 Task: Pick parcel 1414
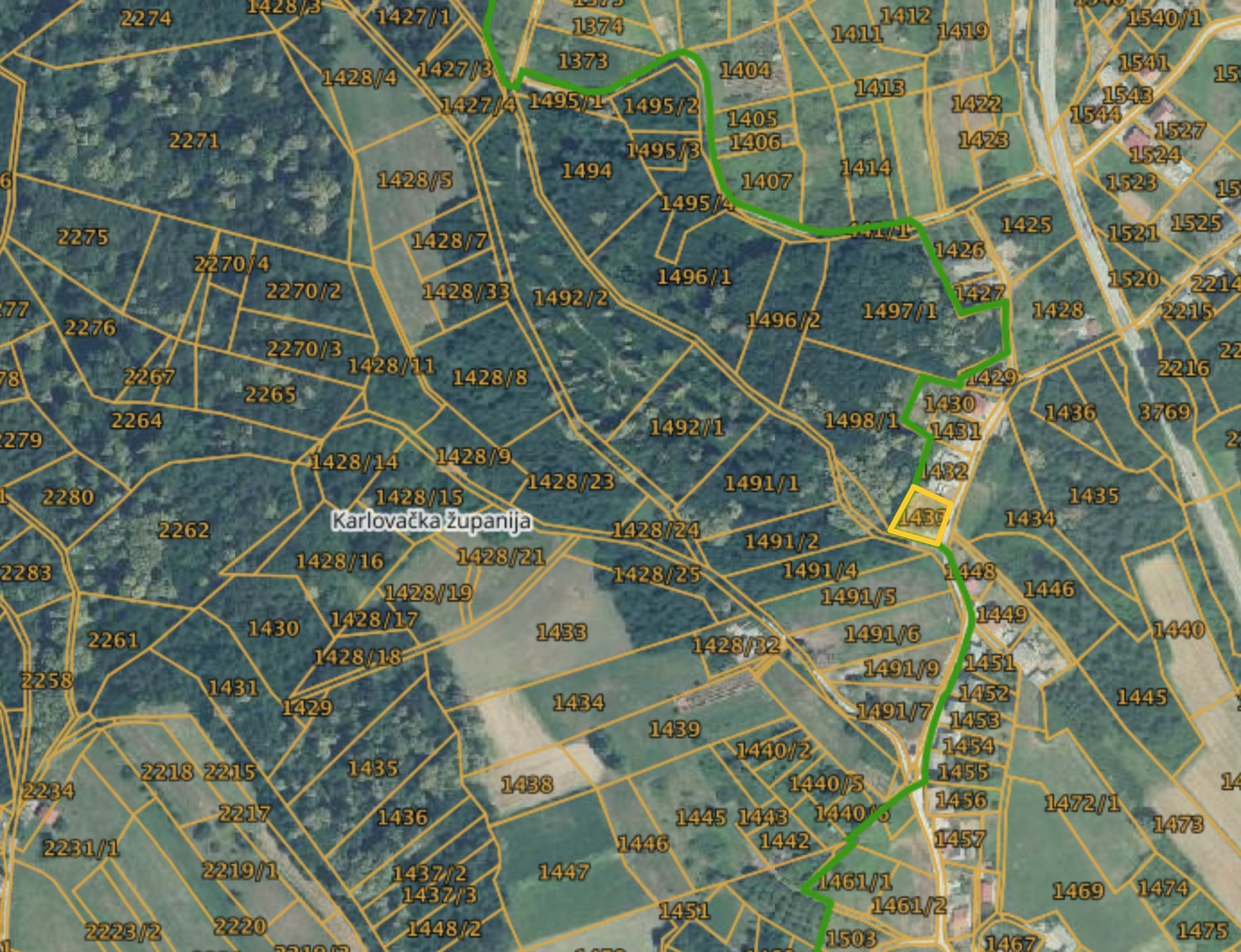[x=866, y=167]
